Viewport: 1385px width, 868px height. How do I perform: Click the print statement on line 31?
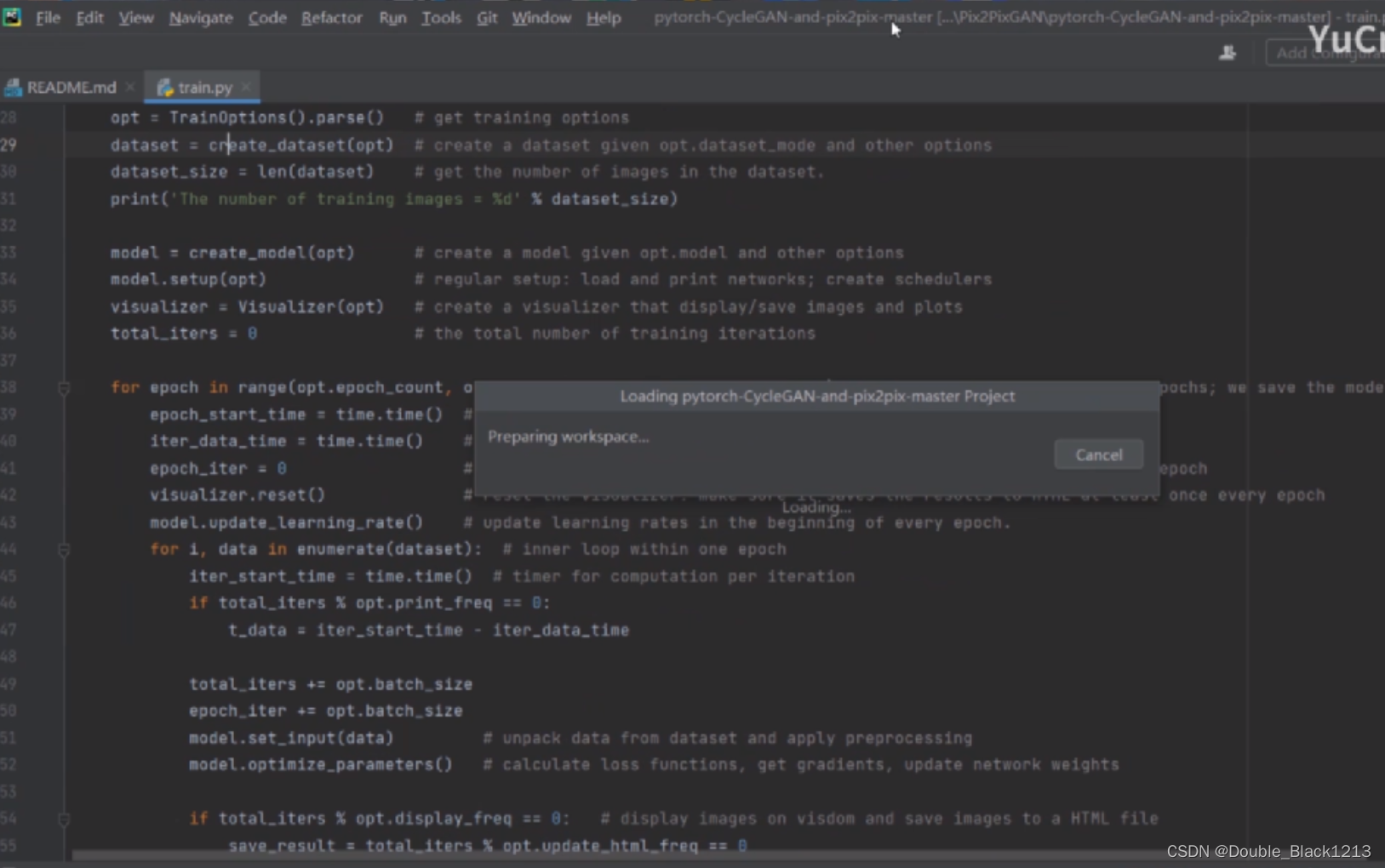[x=394, y=199]
